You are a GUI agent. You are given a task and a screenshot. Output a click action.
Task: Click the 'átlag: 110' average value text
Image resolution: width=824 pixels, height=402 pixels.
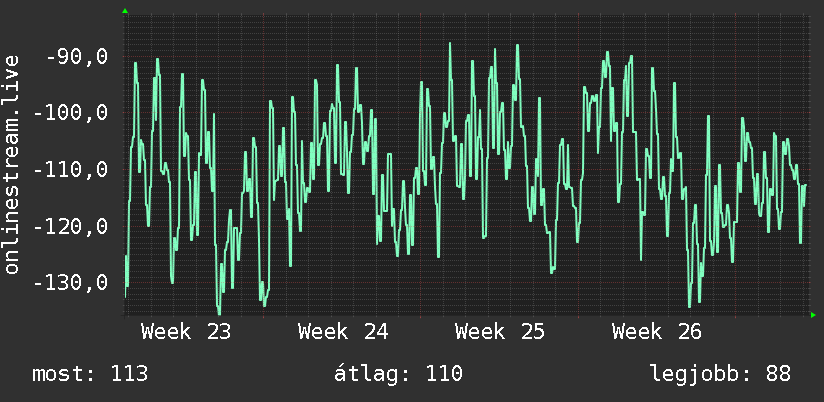398,373
